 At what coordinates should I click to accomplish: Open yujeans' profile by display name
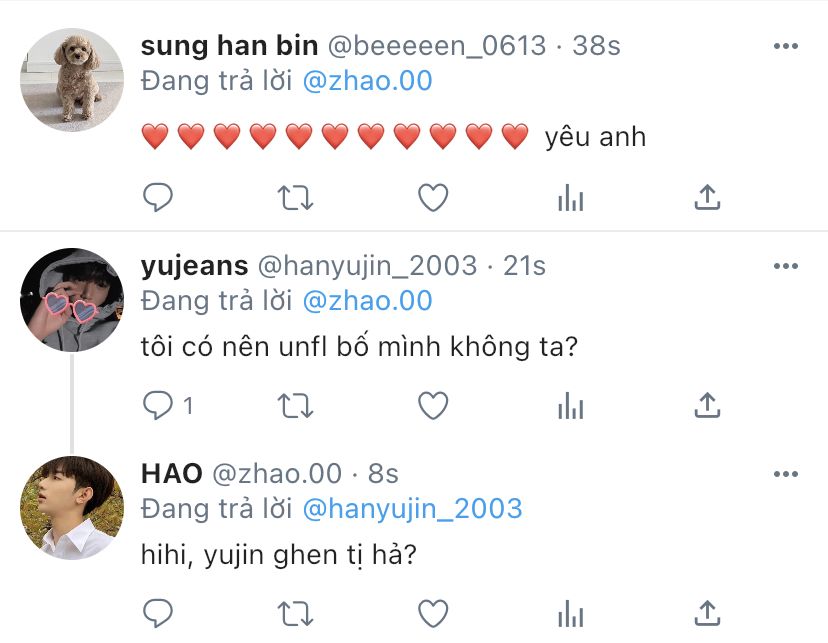(194, 266)
